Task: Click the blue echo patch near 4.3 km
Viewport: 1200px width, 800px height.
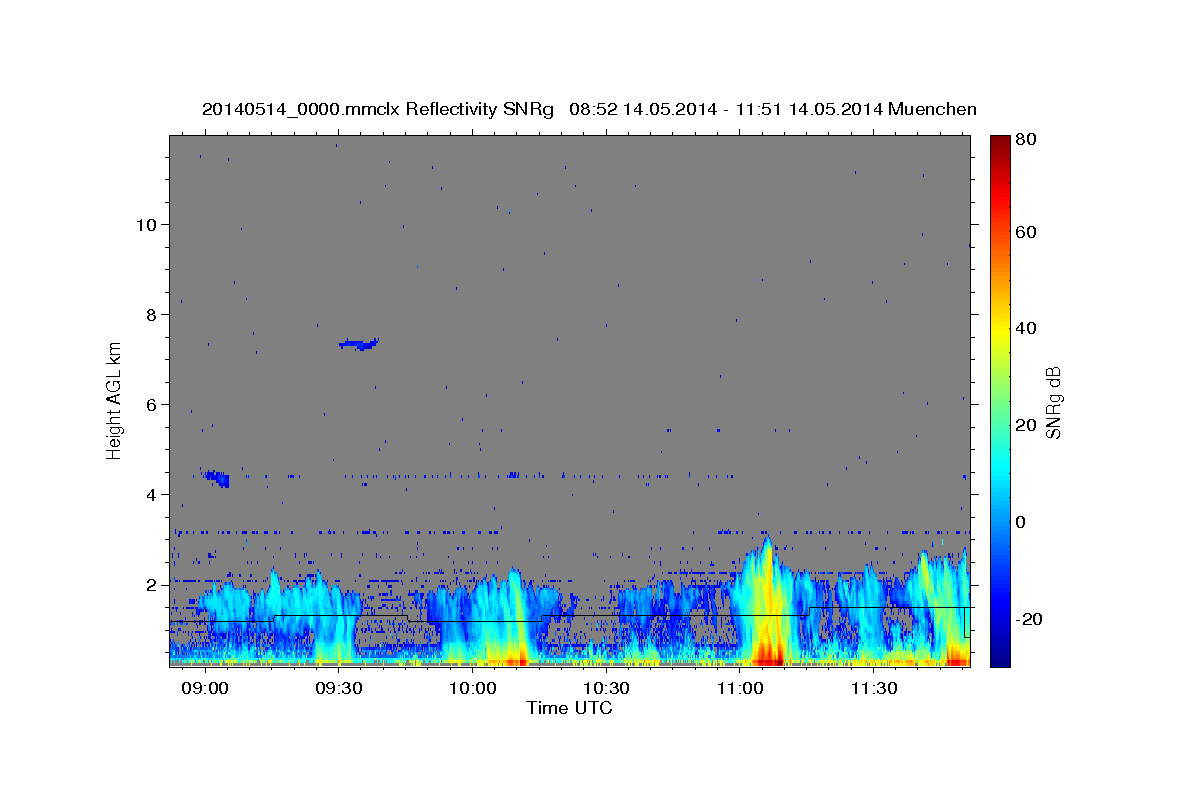Action: 218,479
